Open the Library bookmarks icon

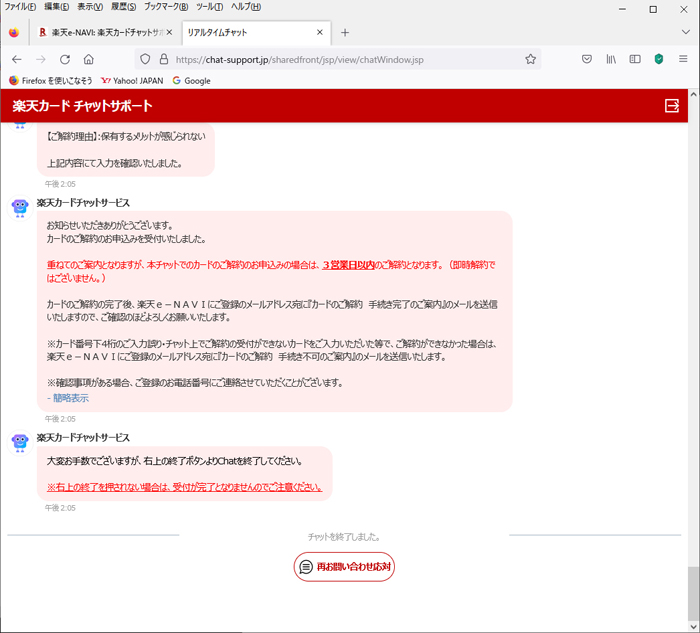click(611, 59)
